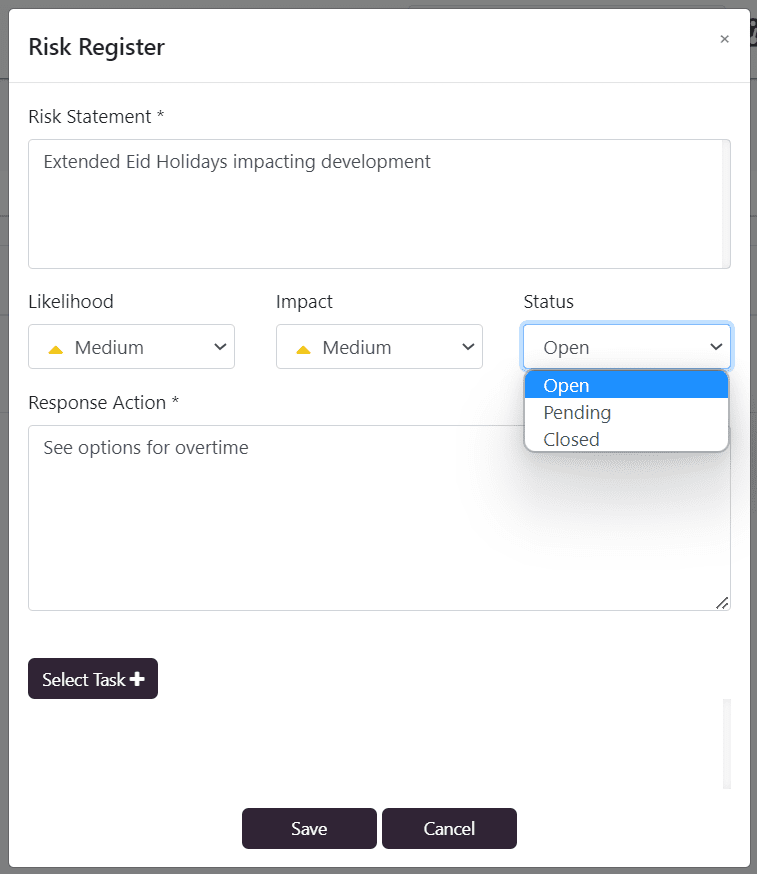Screen dimensions: 757x874
Task: Click the Select Task button
Action: (93, 679)
